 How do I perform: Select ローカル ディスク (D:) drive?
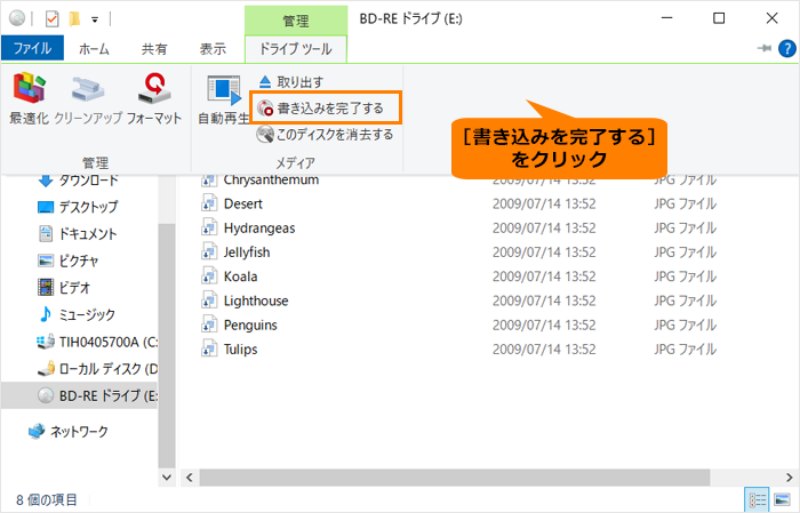[x=97, y=368]
